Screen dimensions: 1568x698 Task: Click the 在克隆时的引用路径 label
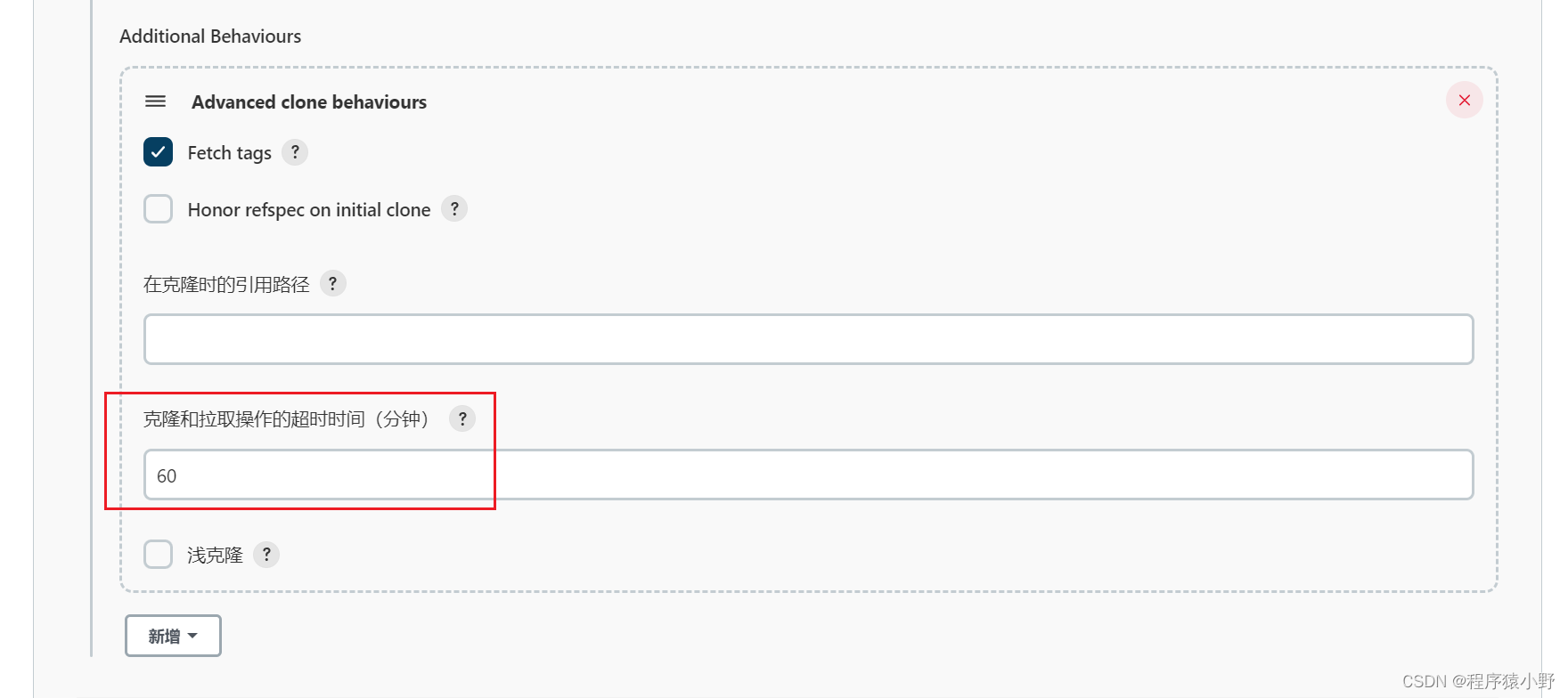tap(226, 285)
